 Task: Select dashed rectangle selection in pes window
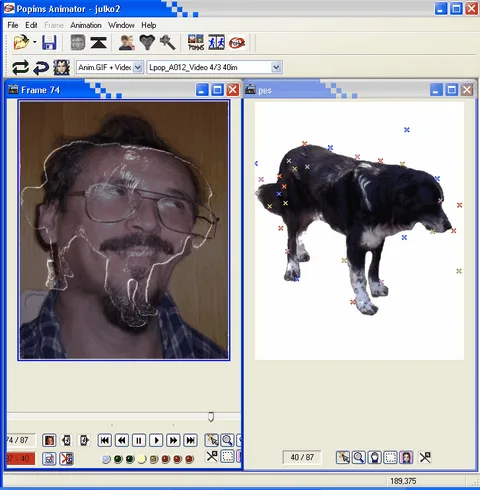[390, 457]
